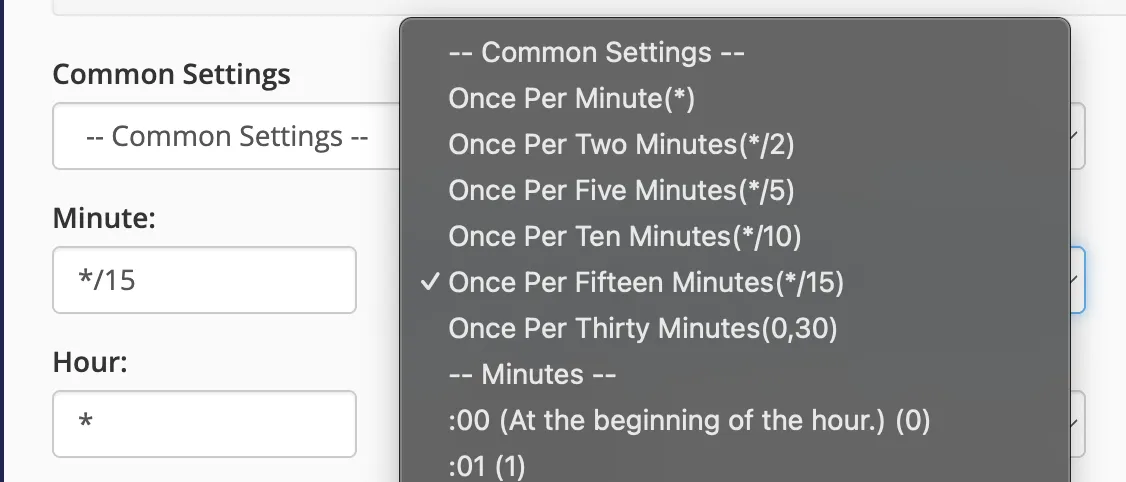Choose checked Once Per Fifteen Minutes(*/15)

[646, 283]
